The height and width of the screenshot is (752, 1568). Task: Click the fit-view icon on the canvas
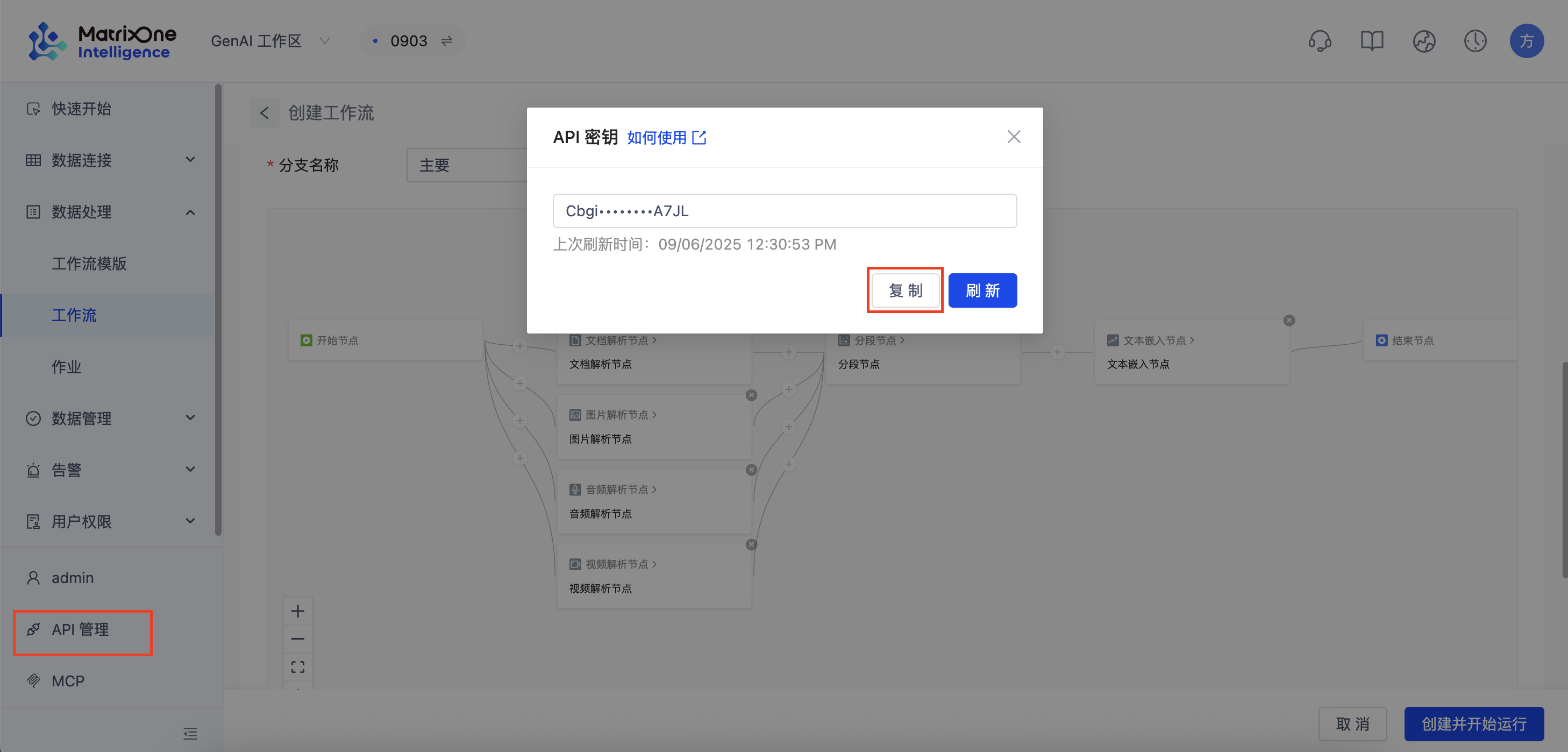298,667
